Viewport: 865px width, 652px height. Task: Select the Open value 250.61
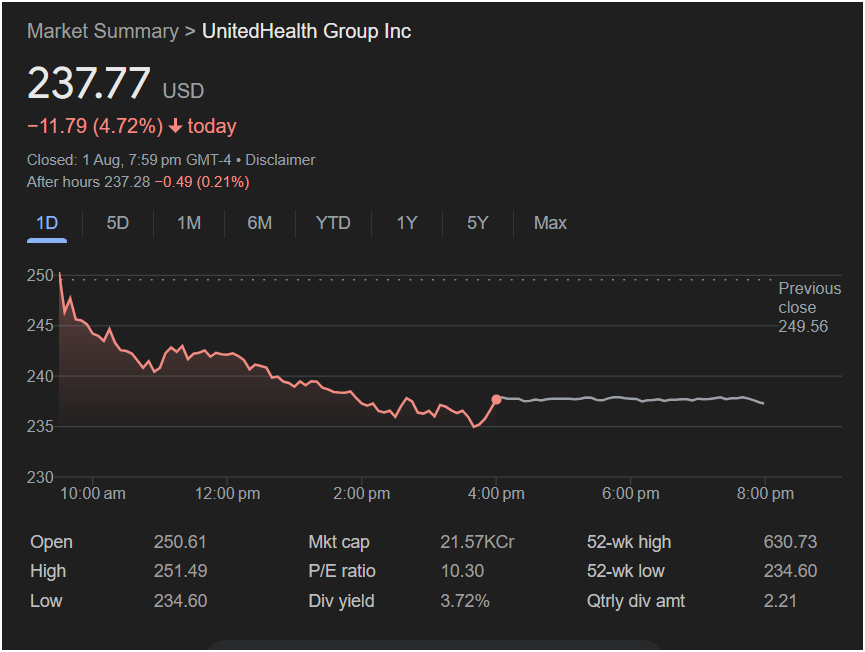coord(180,542)
